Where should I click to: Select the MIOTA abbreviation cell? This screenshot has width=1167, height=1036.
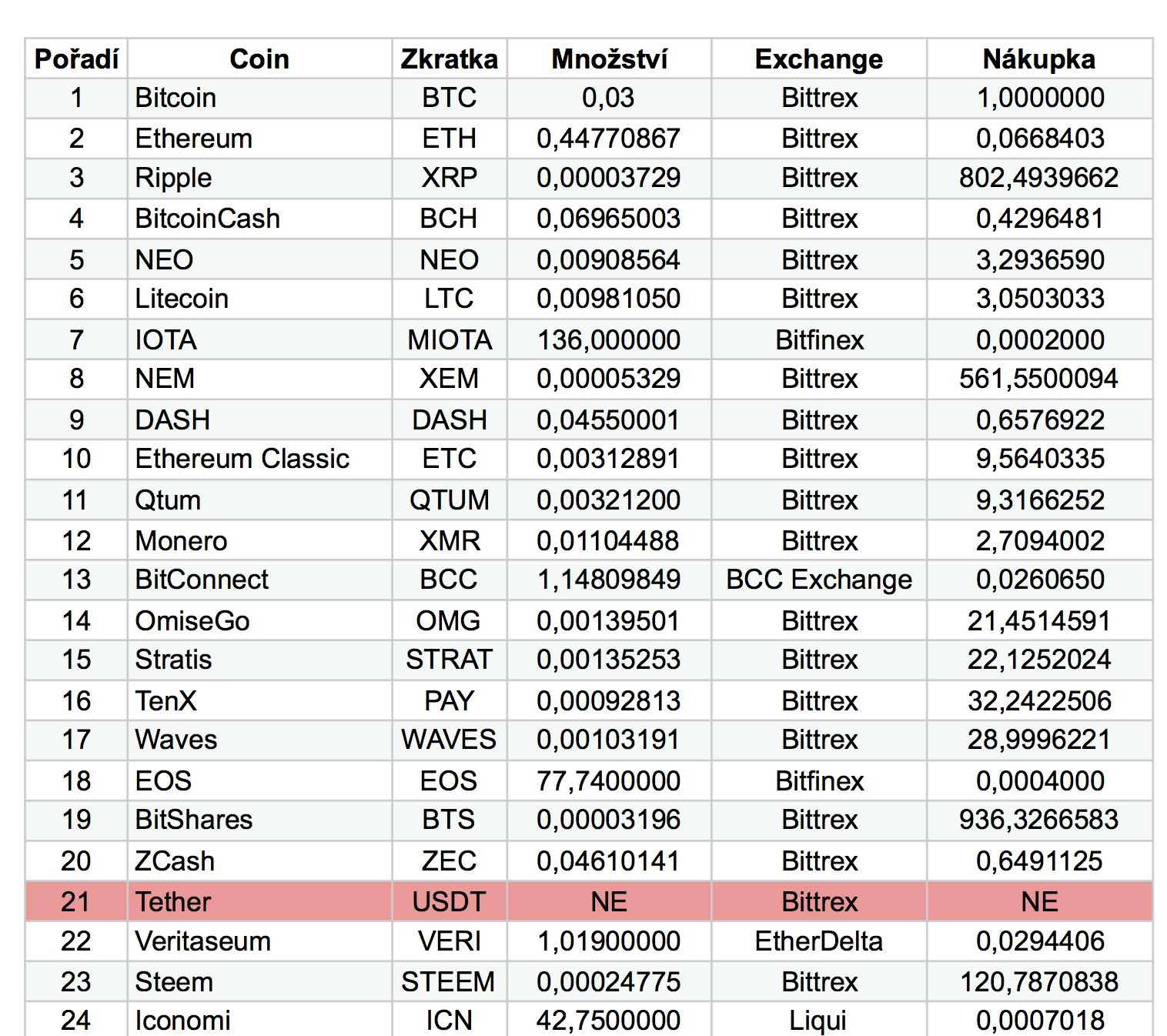tap(450, 340)
